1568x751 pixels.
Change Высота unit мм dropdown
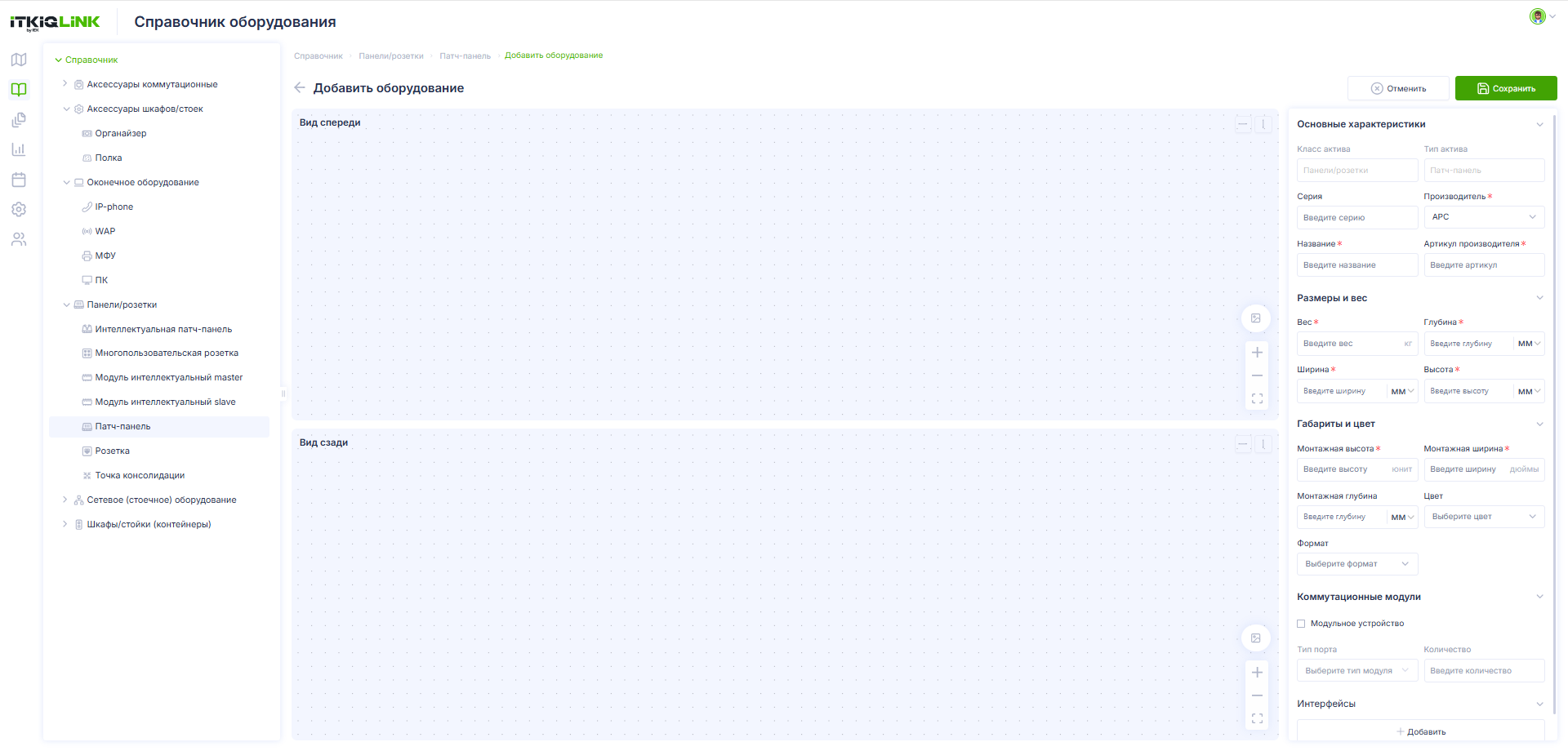coord(1529,391)
